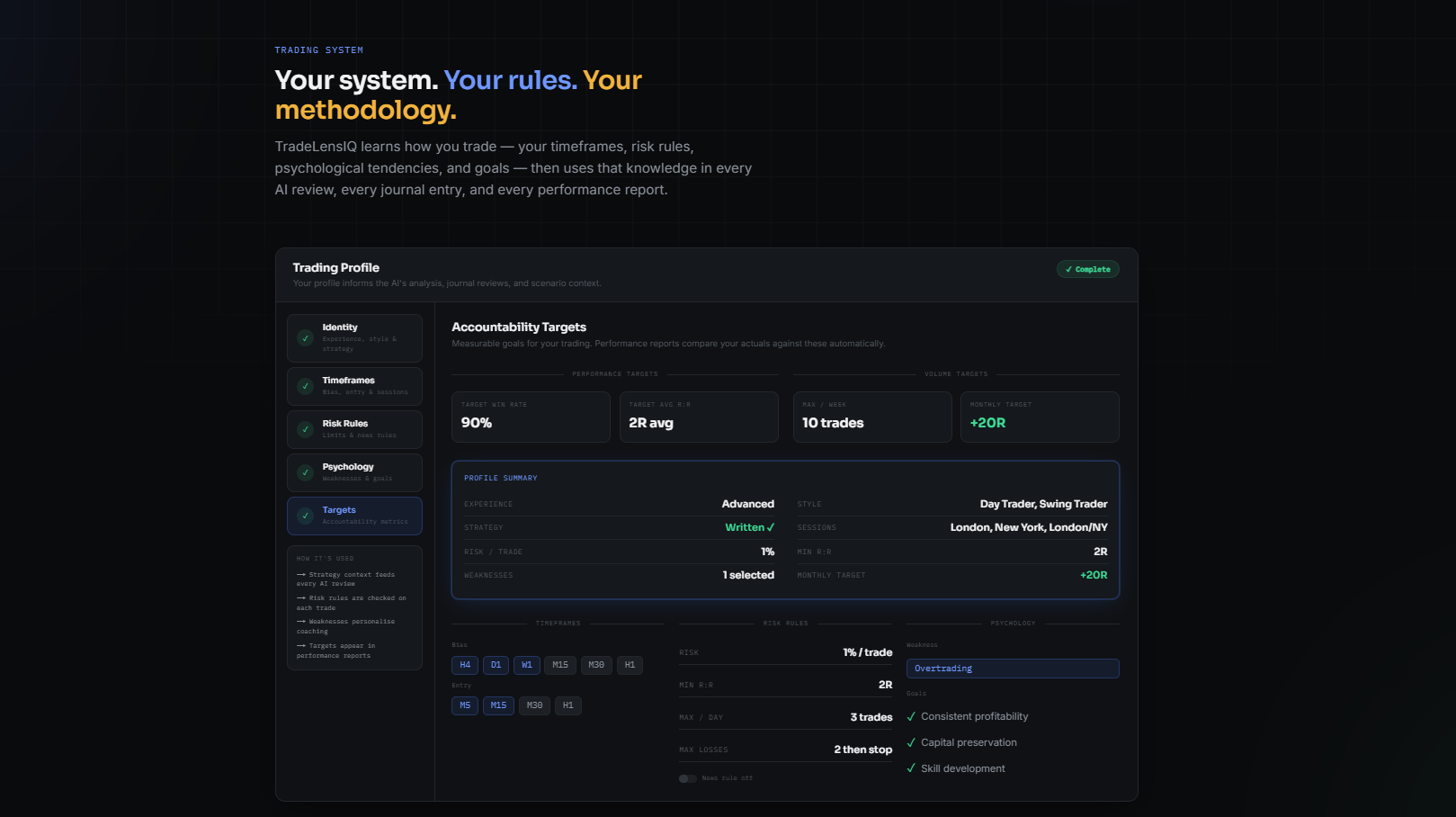1456x817 pixels.
Task: Click the 1 selected weaknesses value
Action: click(x=748, y=575)
